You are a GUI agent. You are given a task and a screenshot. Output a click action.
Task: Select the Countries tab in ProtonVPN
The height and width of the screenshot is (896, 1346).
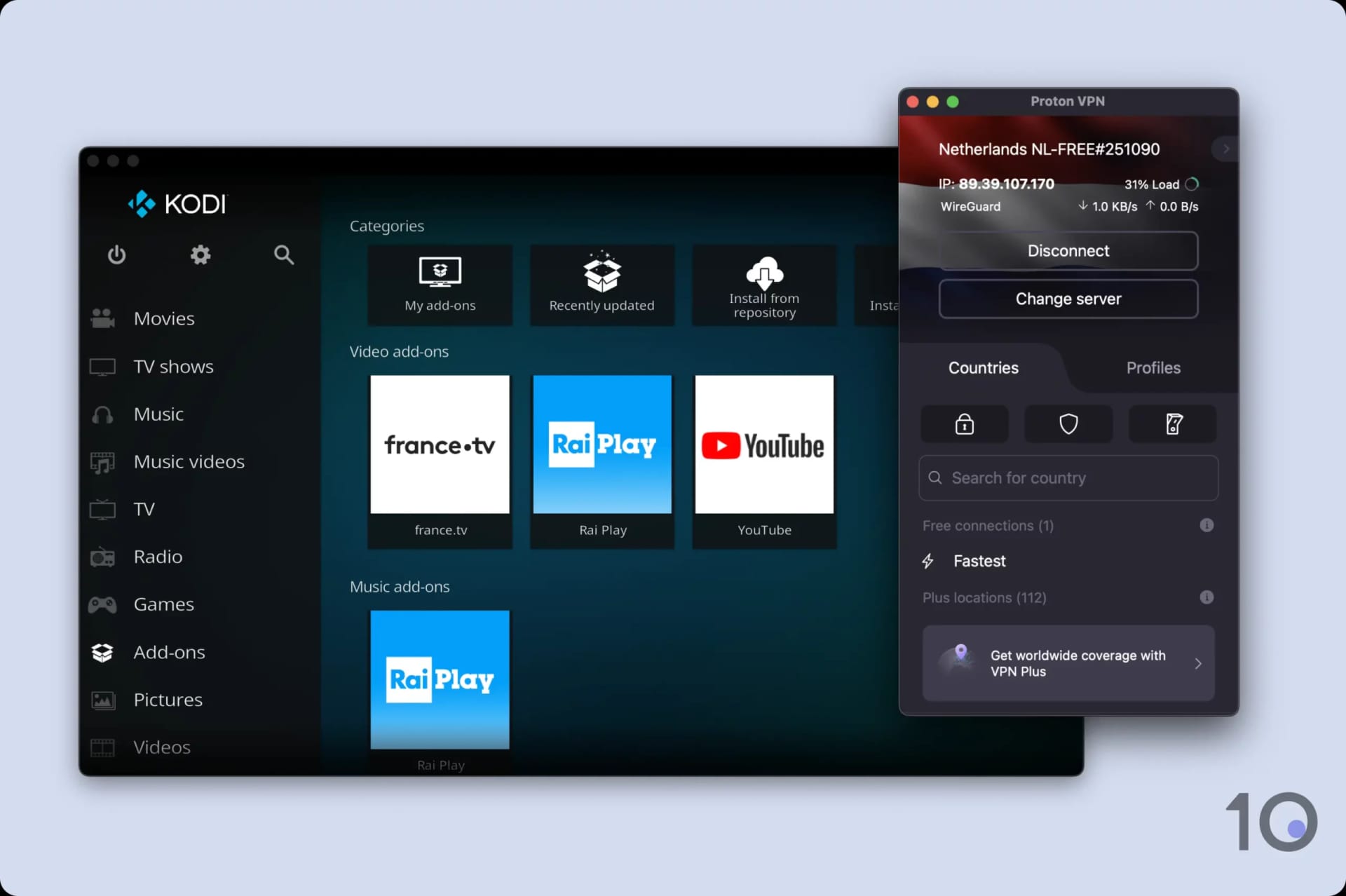[983, 367]
